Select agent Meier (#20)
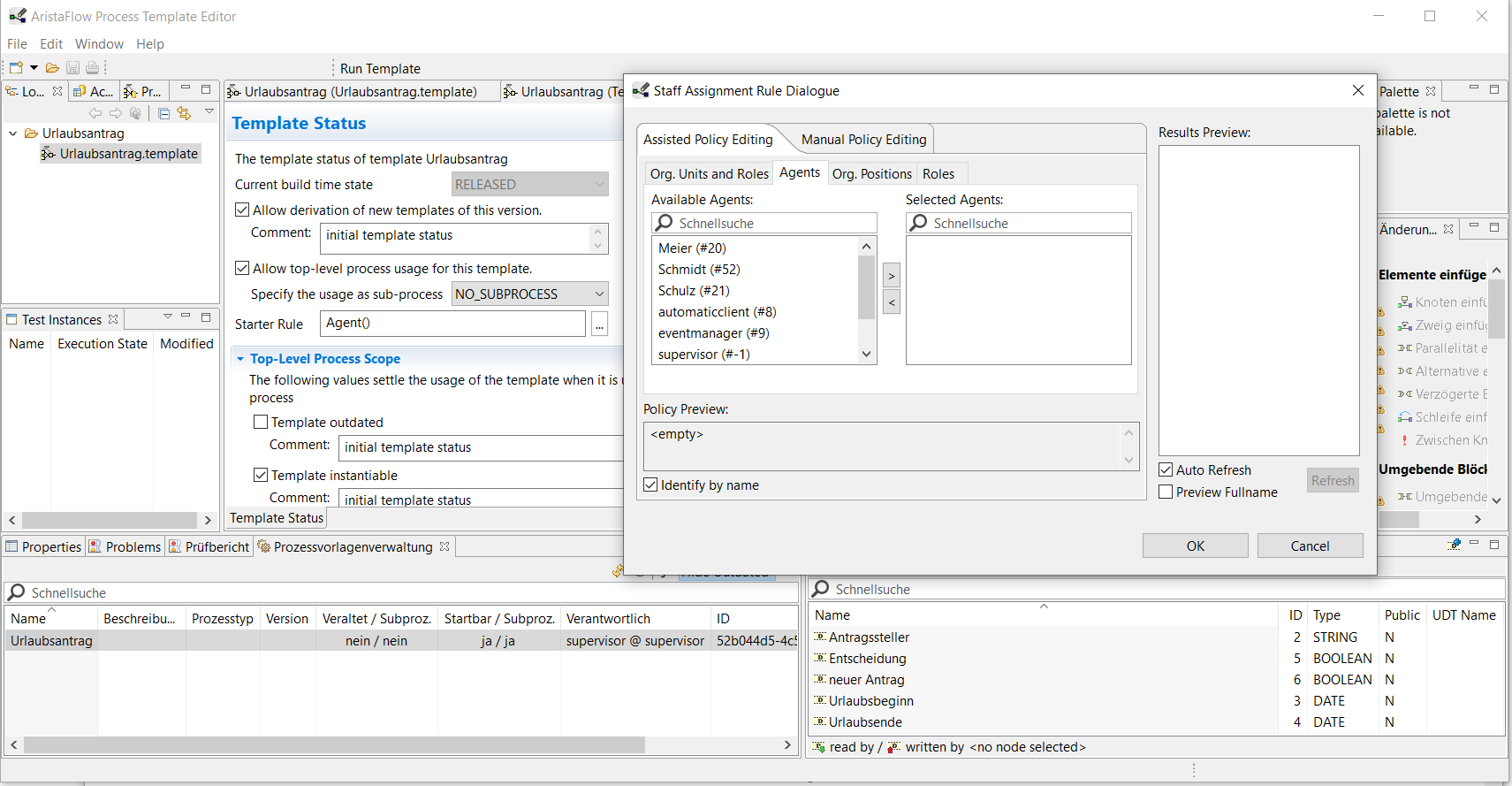The image size is (1512, 786). pos(692,248)
